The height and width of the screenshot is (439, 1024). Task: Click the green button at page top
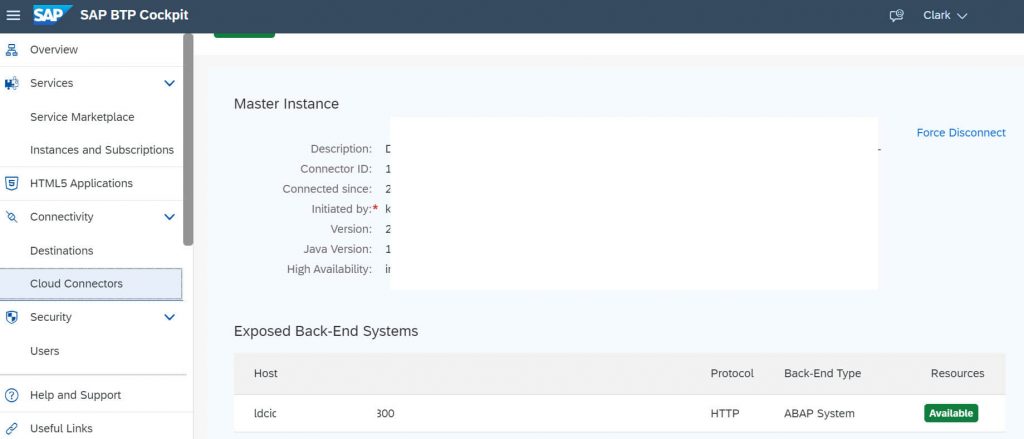(x=244, y=35)
